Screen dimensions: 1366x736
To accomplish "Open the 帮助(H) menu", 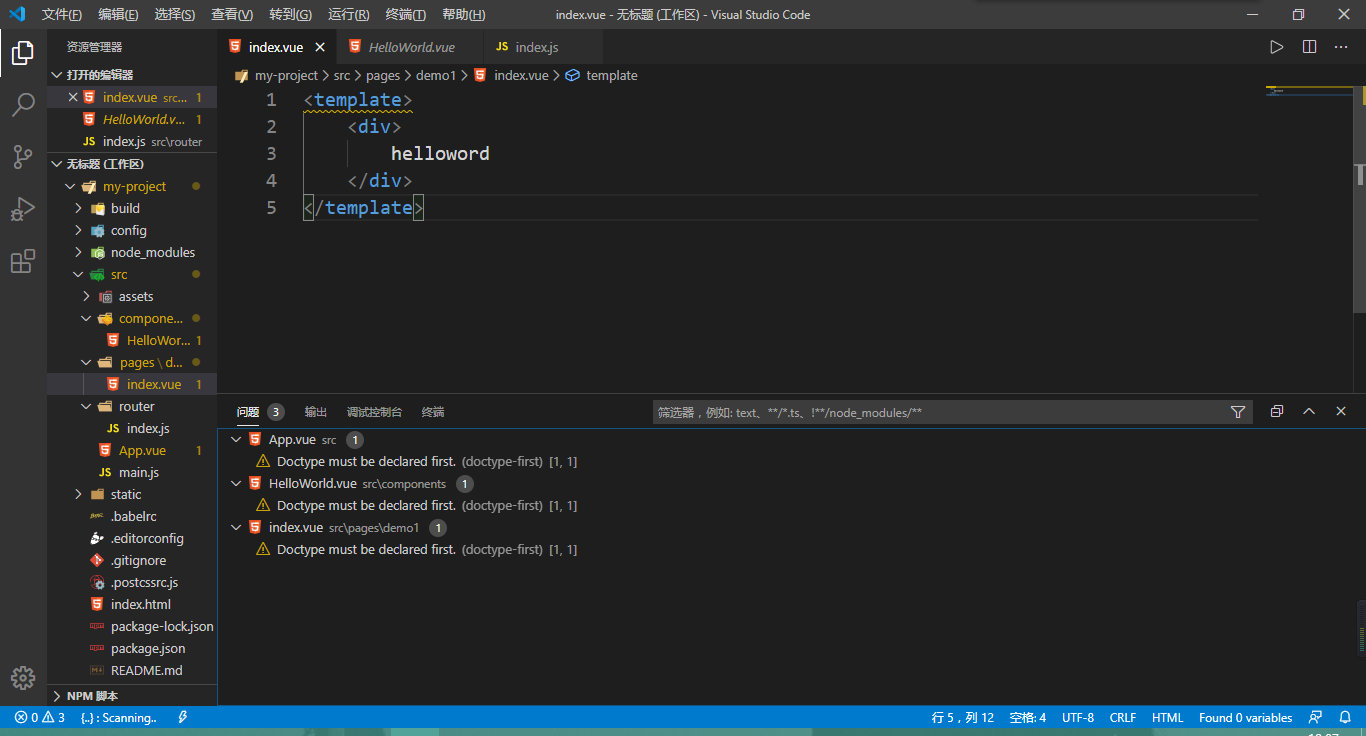I will pos(463,14).
